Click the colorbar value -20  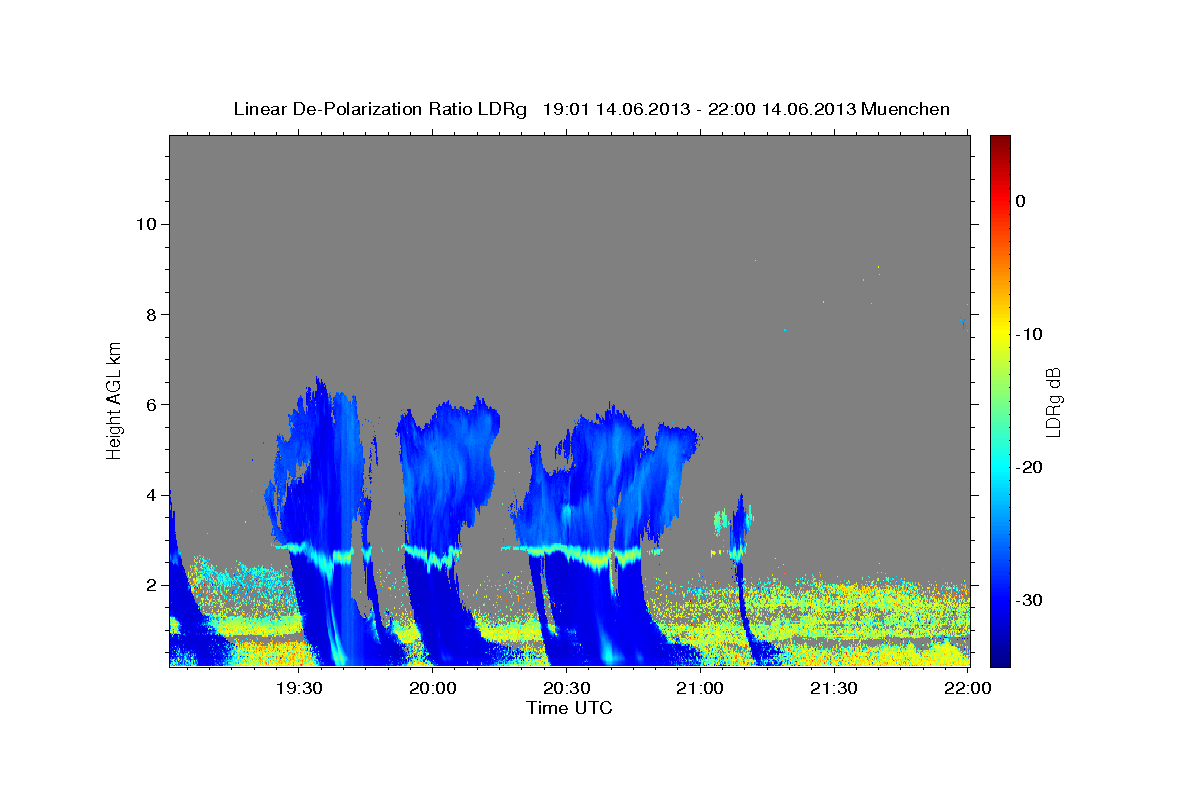tap(1029, 467)
